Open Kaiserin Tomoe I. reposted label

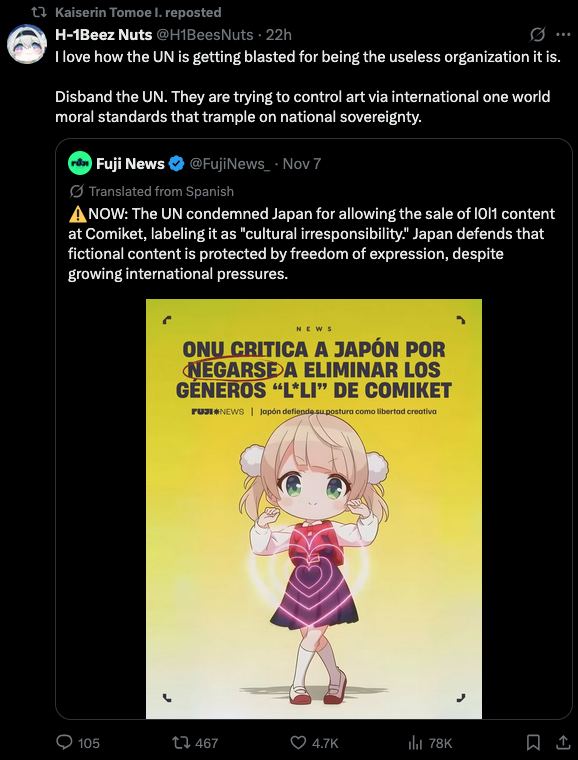138,12
